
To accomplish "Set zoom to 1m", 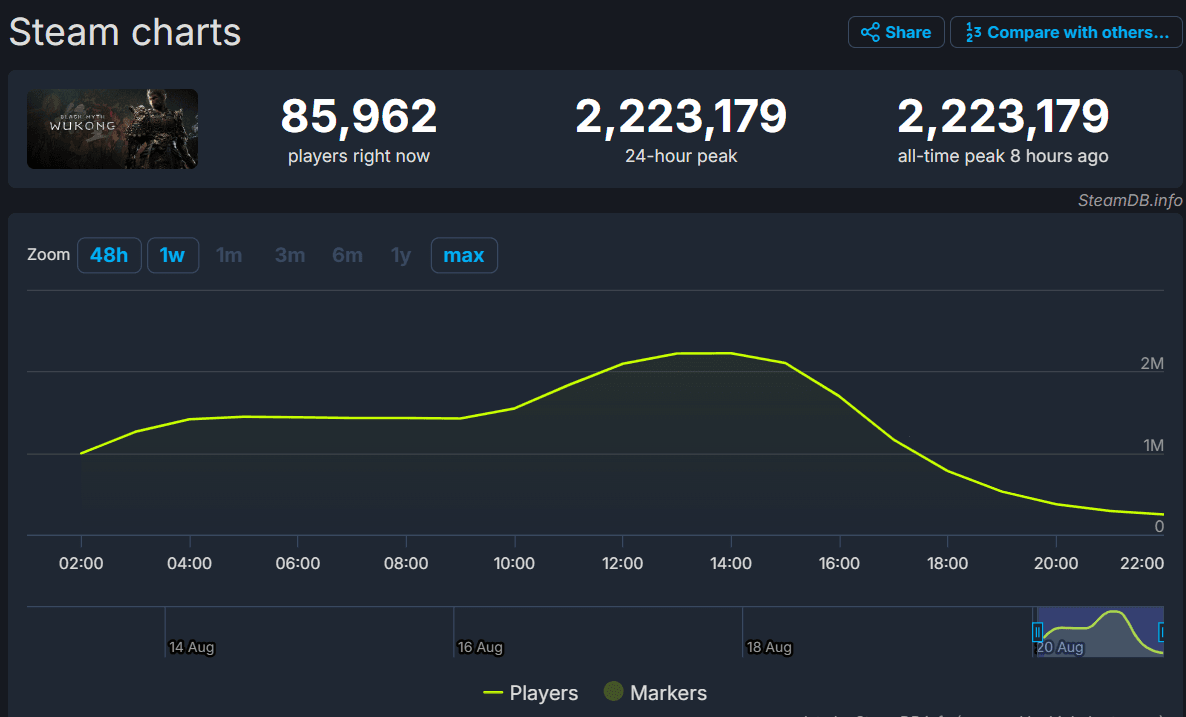I will point(228,255).
